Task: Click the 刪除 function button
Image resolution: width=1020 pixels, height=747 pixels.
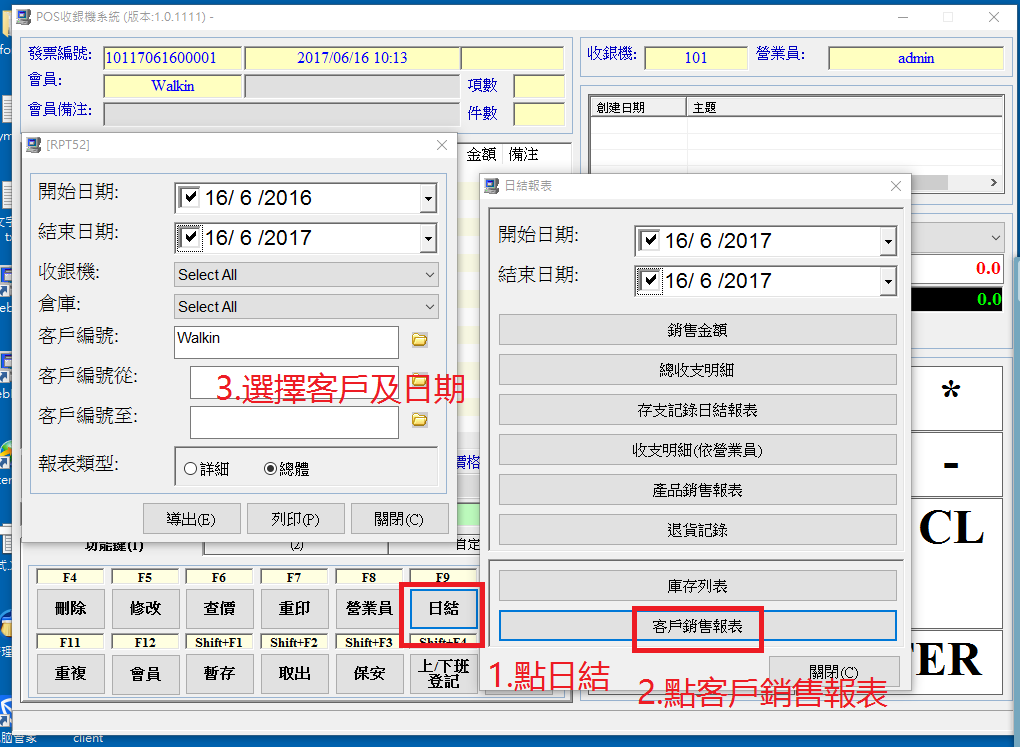Action: coord(70,608)
